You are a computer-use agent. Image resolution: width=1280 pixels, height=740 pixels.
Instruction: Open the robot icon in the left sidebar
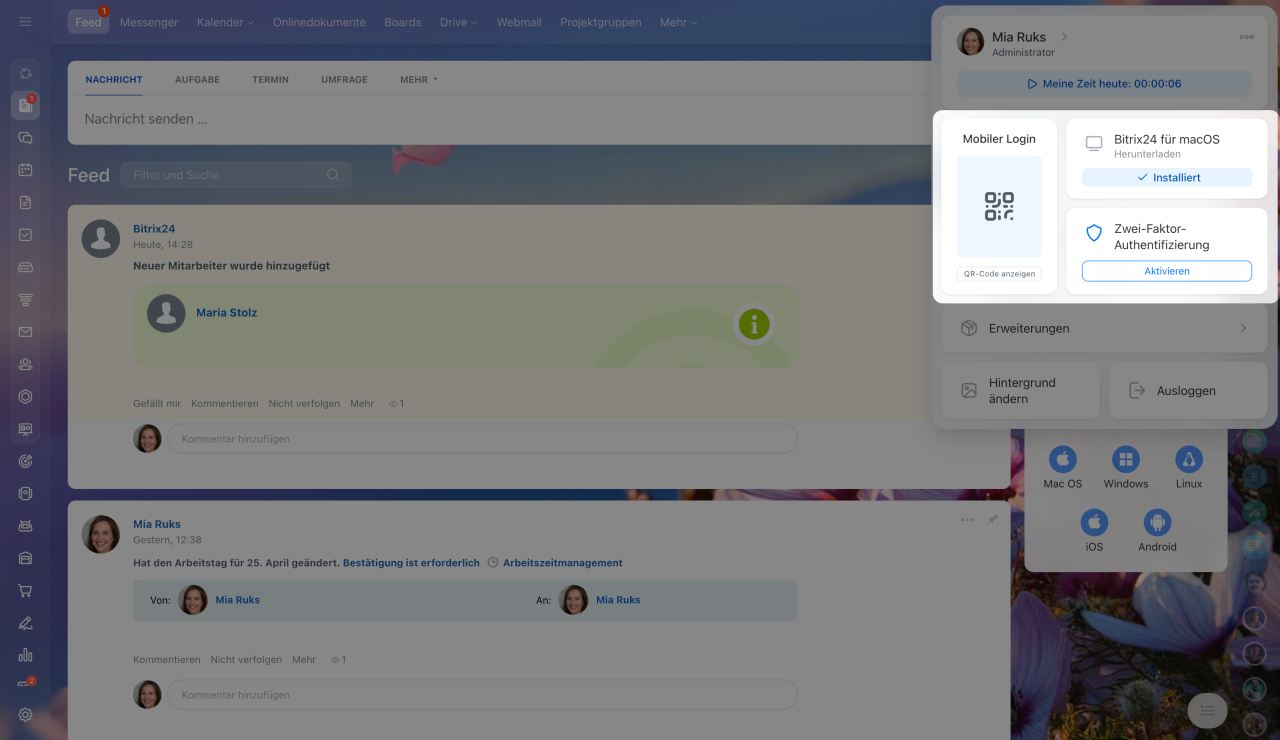[25, 526]
